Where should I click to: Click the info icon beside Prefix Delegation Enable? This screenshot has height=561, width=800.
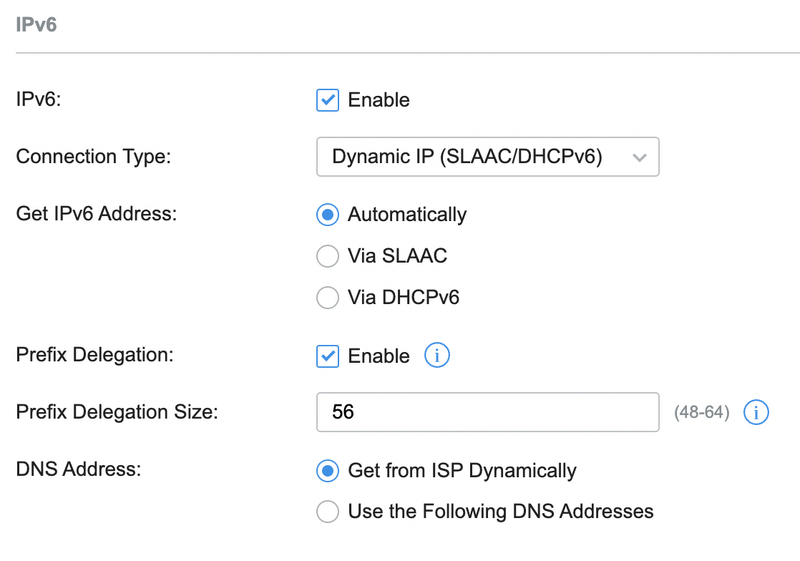[x=437, y=355]
